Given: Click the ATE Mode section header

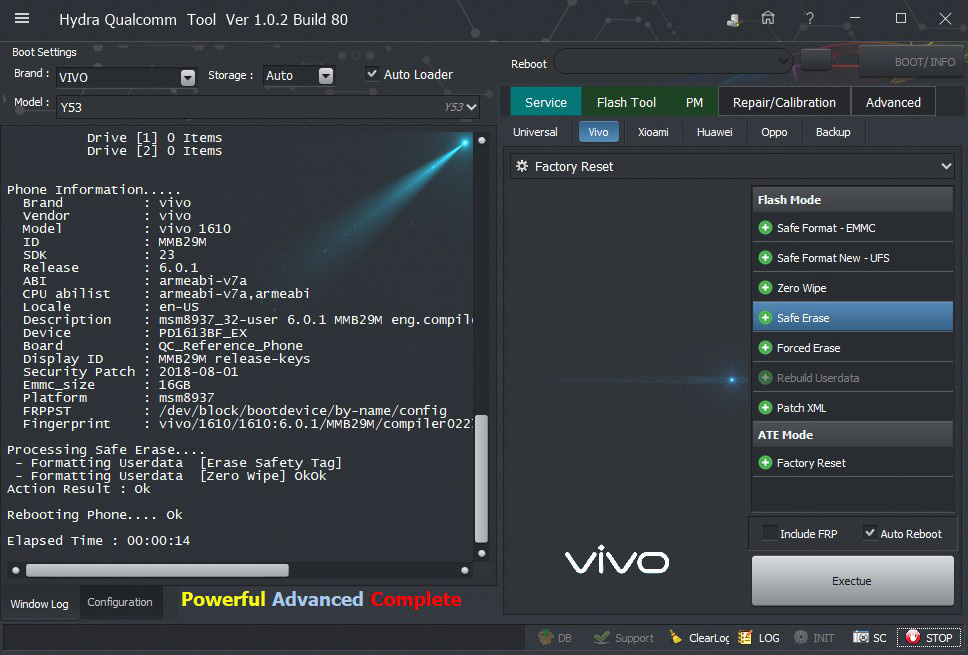Looking at the screenshot, I should pyautogui.click(x=853, y=435).
